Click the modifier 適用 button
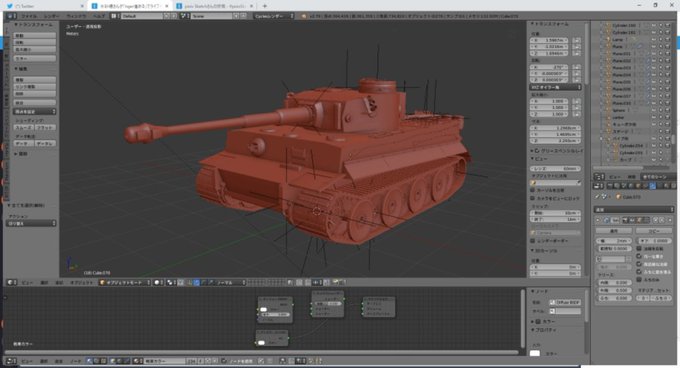The image size is (680, 368). point(614,231)
